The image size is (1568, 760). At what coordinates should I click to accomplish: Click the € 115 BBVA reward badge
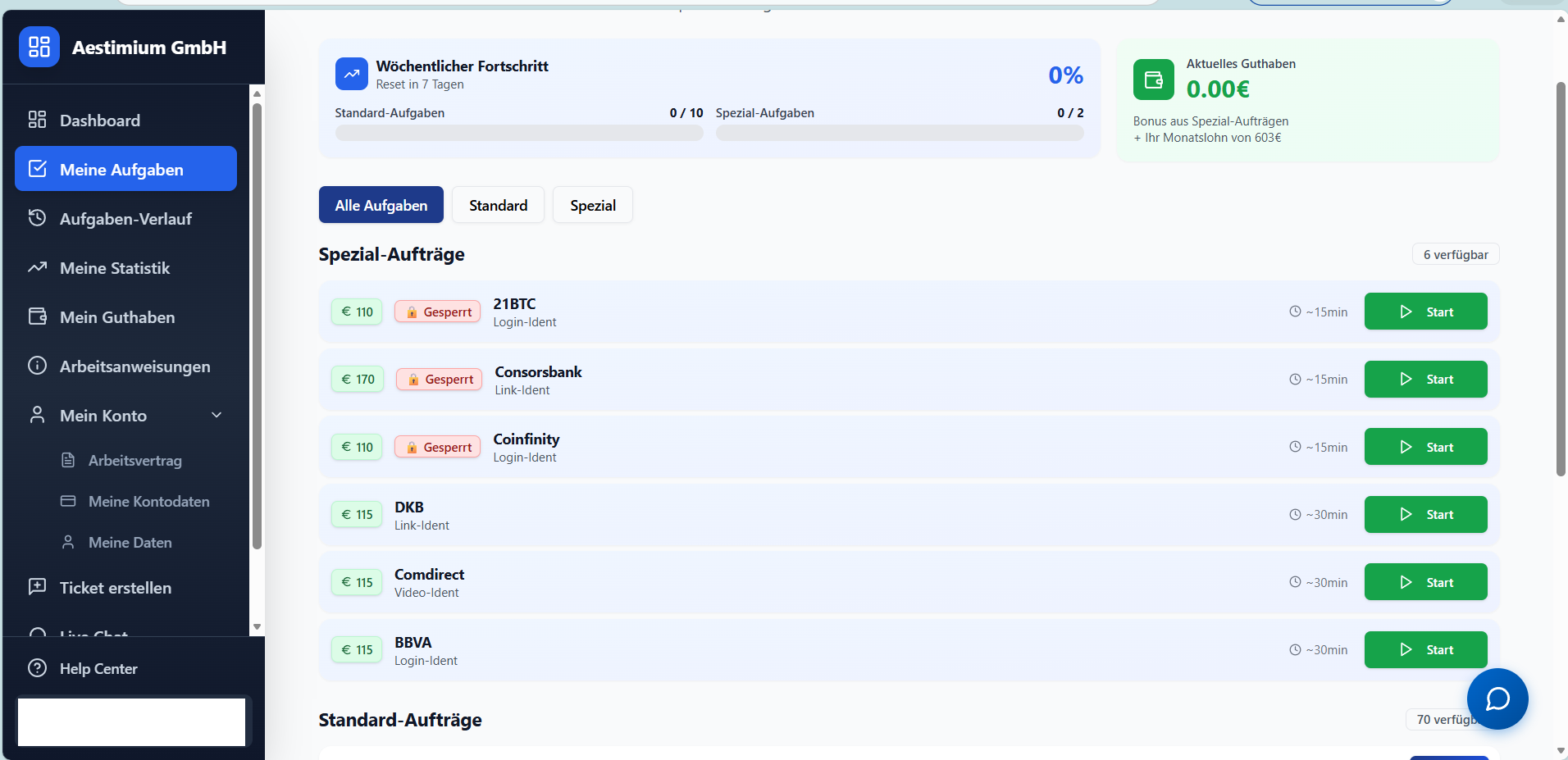(357, 649)
